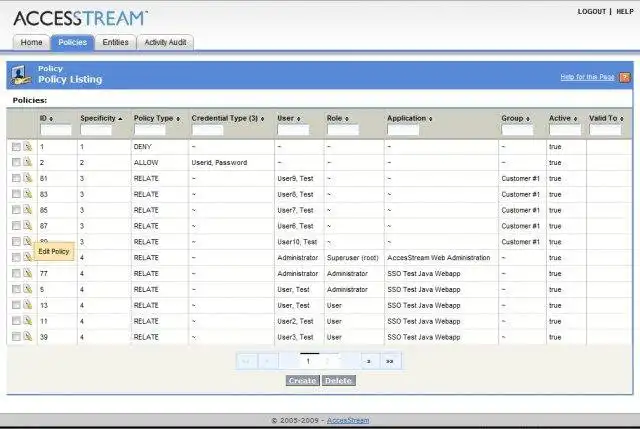The height and width of the screenshot is (429, 640).
Task: Click Group column sort arrows
Action: (x=527, y=119)
